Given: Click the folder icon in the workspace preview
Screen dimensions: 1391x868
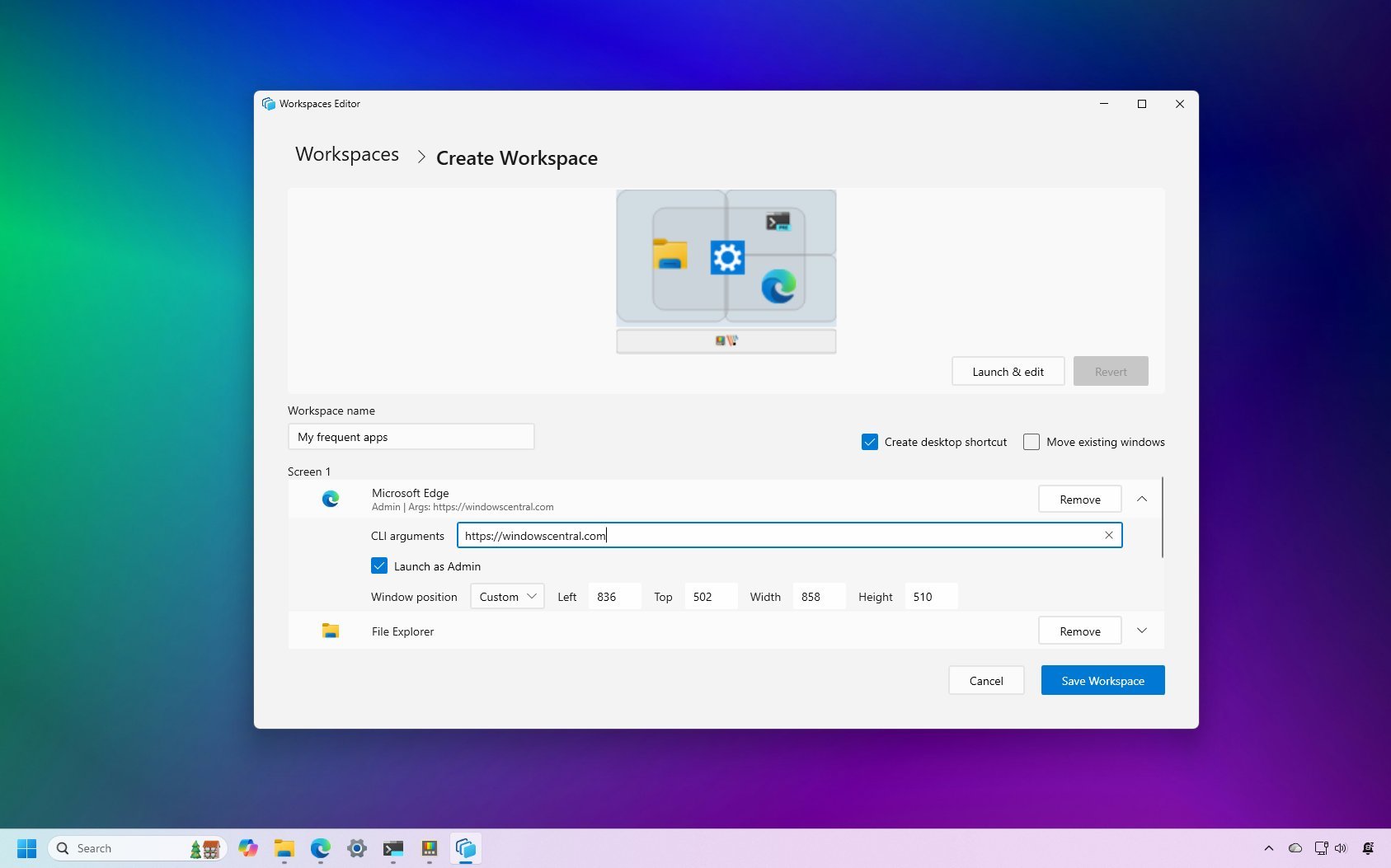Looking at the screenshot, I should click(670, 256).
